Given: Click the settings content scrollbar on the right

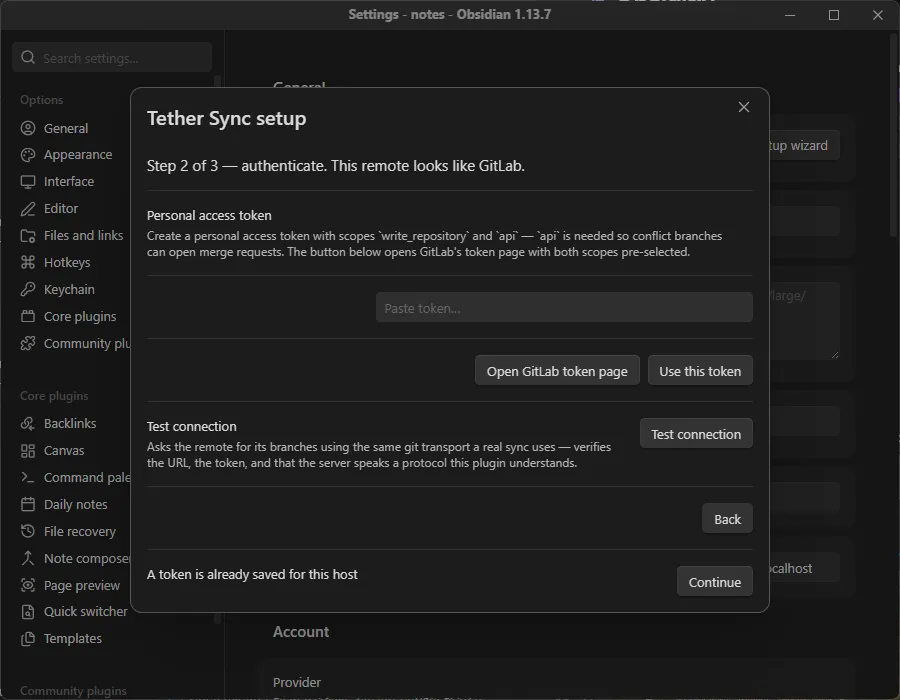Looking at the screenshot, I should (894, 135).
